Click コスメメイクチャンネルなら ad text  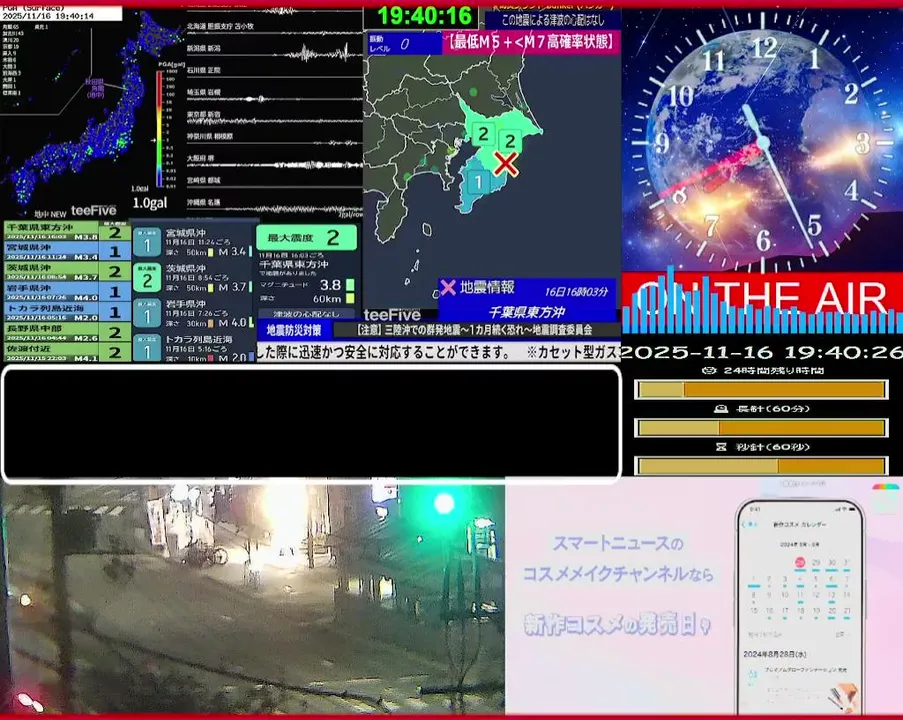tap(617, 574)
